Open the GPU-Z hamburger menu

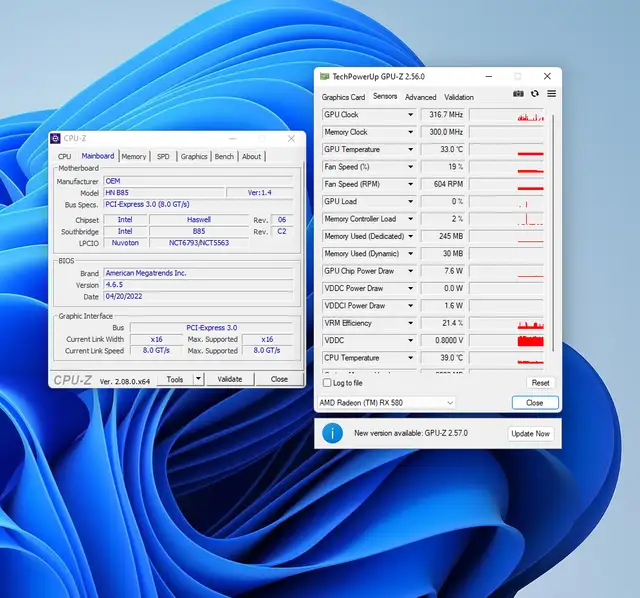551,93
